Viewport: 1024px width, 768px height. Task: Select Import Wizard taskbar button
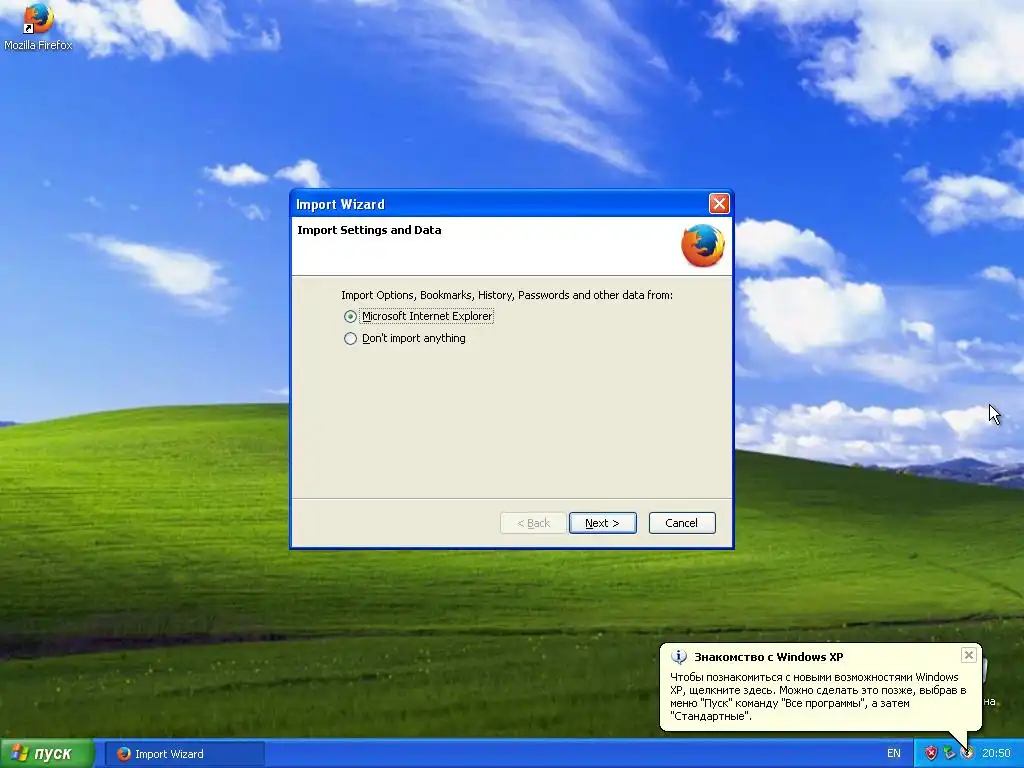185,754
